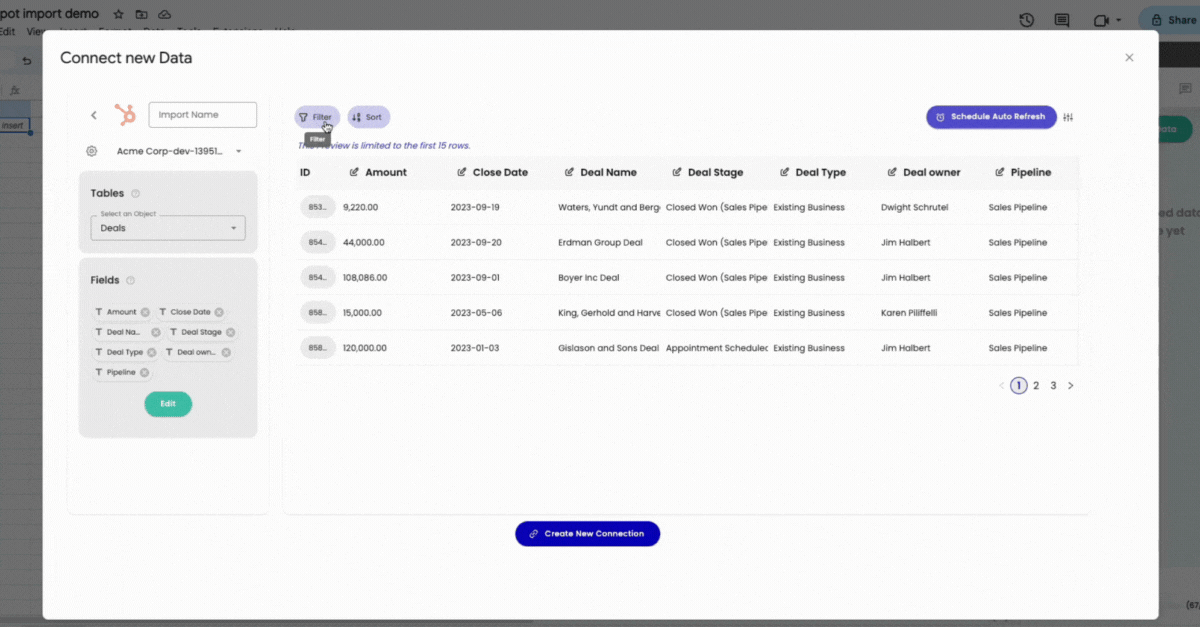Remove the Pipeline field chip

[144, 372]
